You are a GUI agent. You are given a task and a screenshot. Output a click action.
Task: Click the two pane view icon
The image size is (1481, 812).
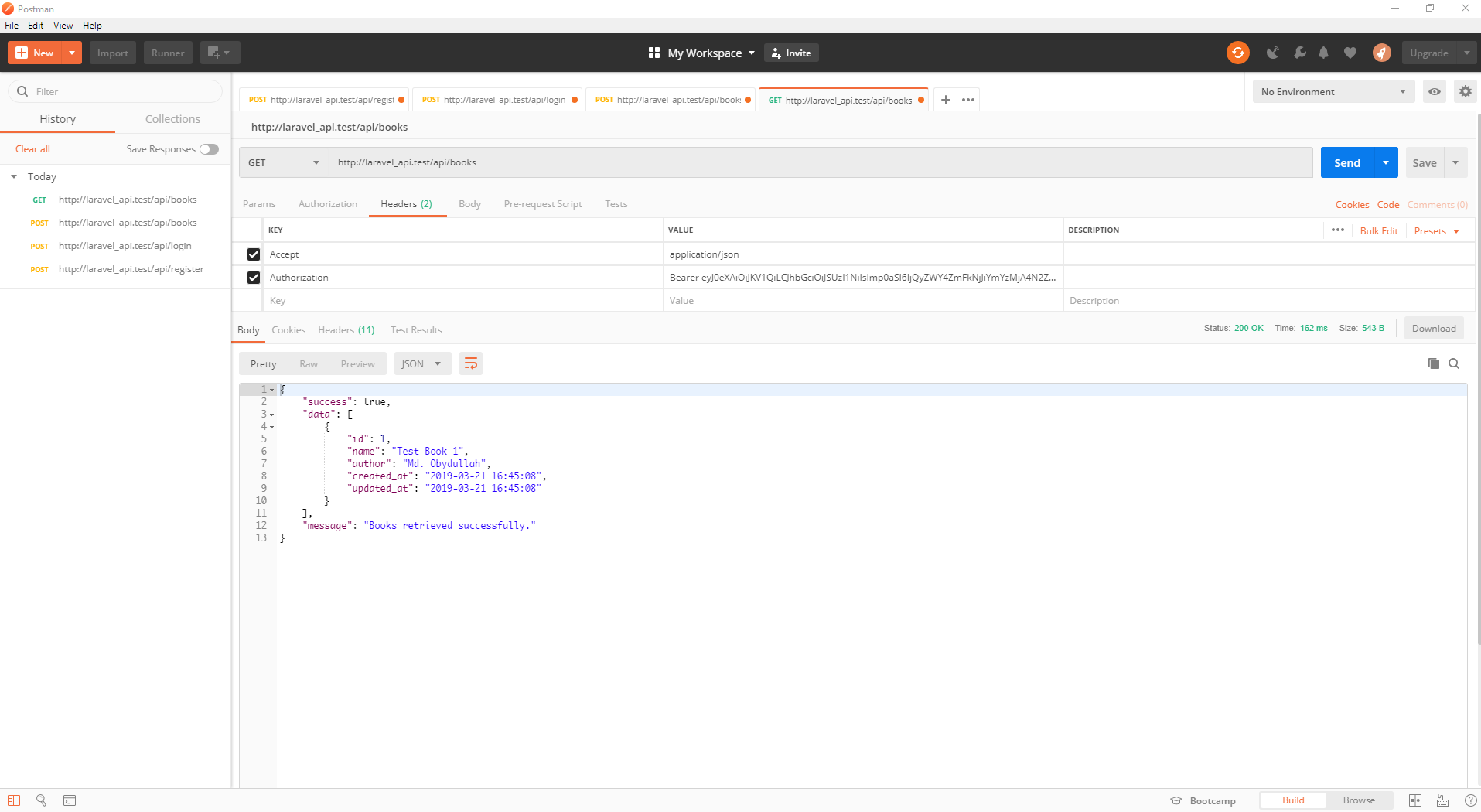pyautogui.click(x=1415, y=800)
